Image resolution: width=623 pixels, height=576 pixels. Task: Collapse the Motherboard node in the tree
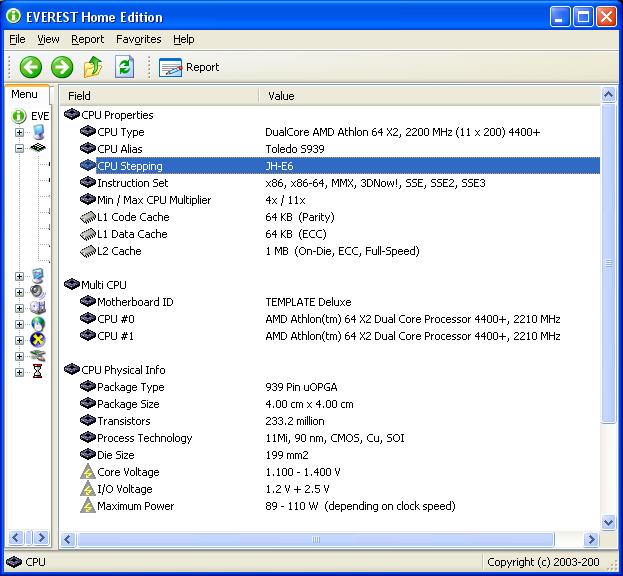[19, 149]
